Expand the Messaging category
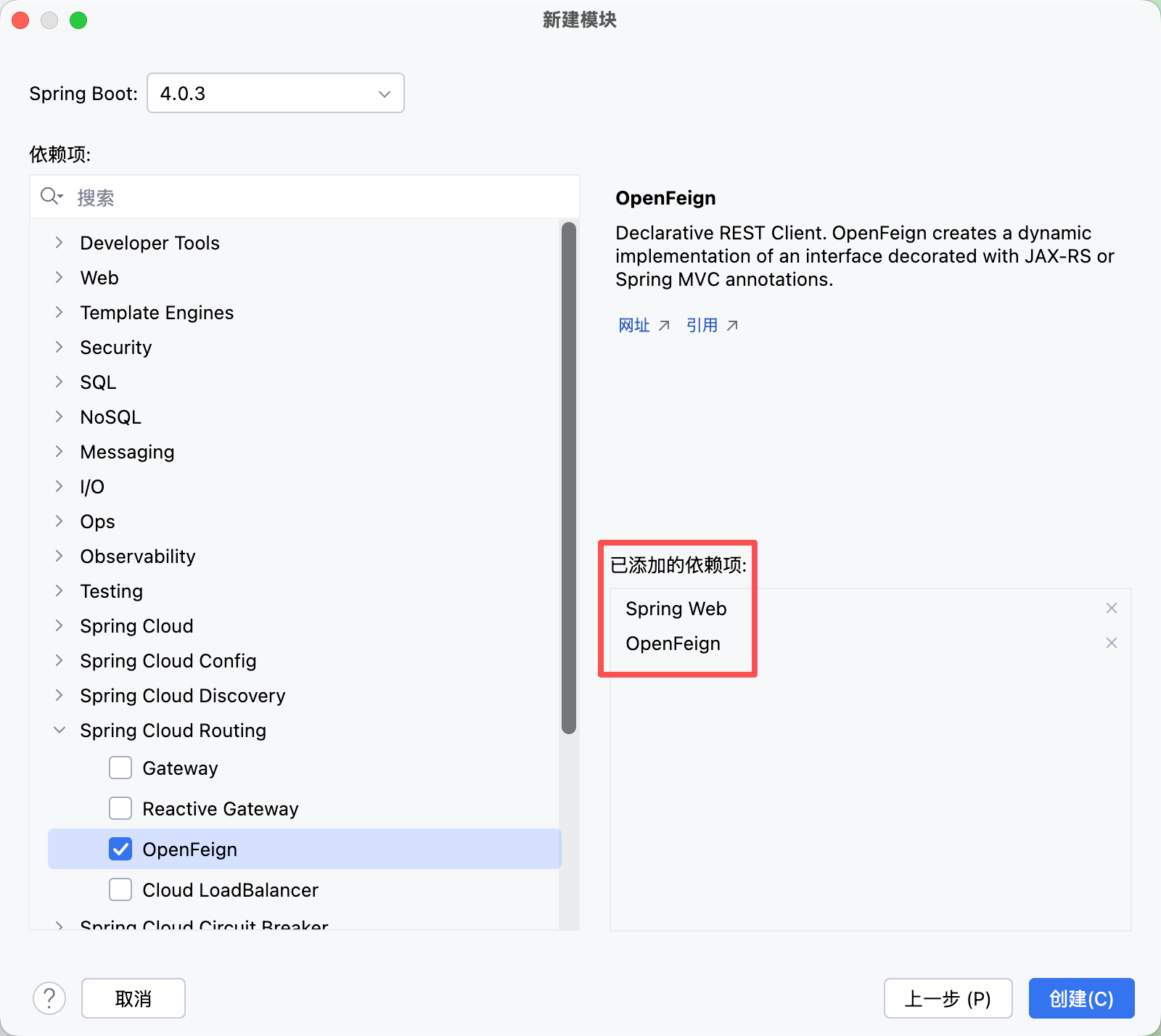 pos(60,451)
